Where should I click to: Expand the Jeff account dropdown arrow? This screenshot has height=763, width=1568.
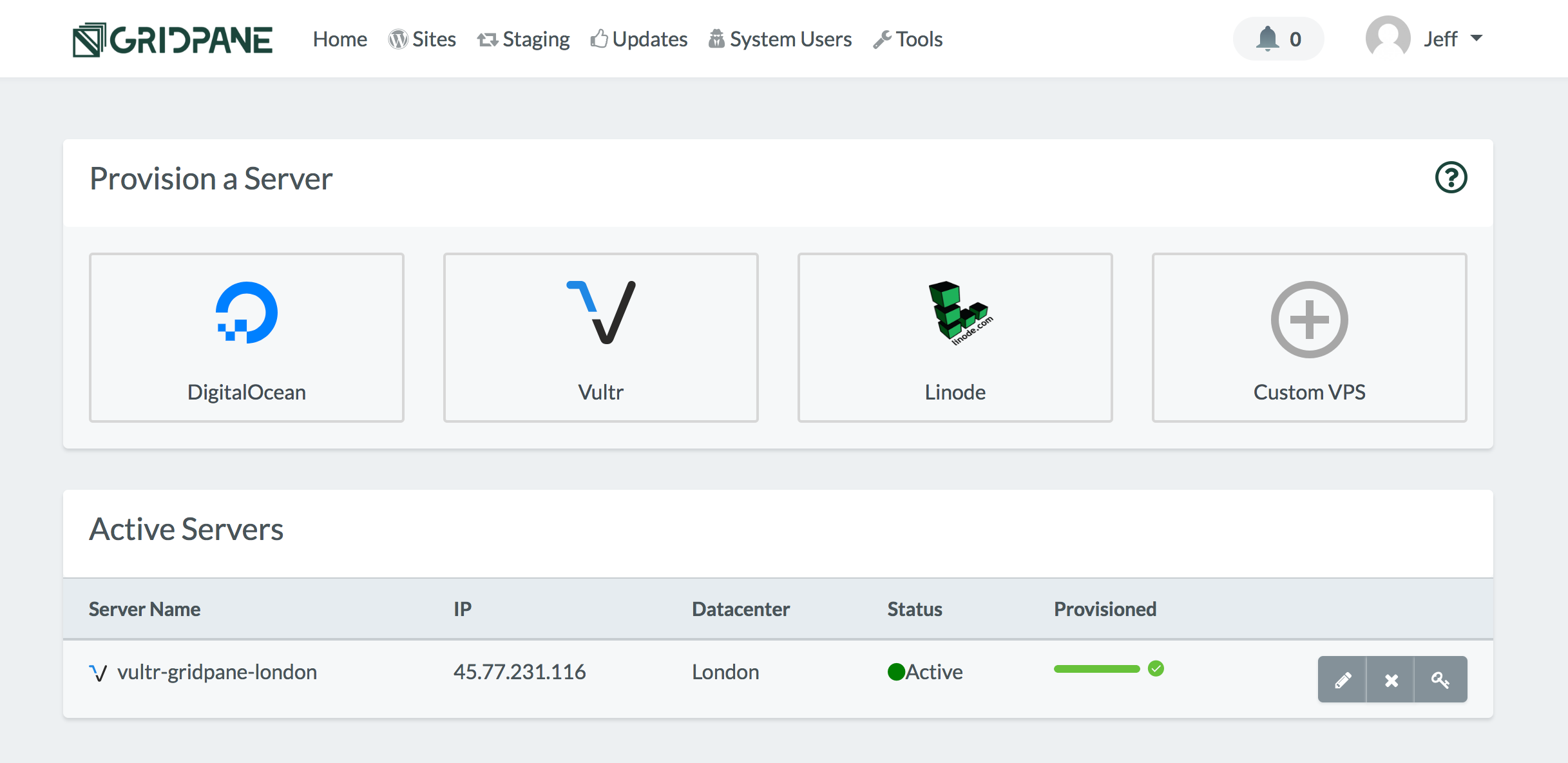point(1477,39)
